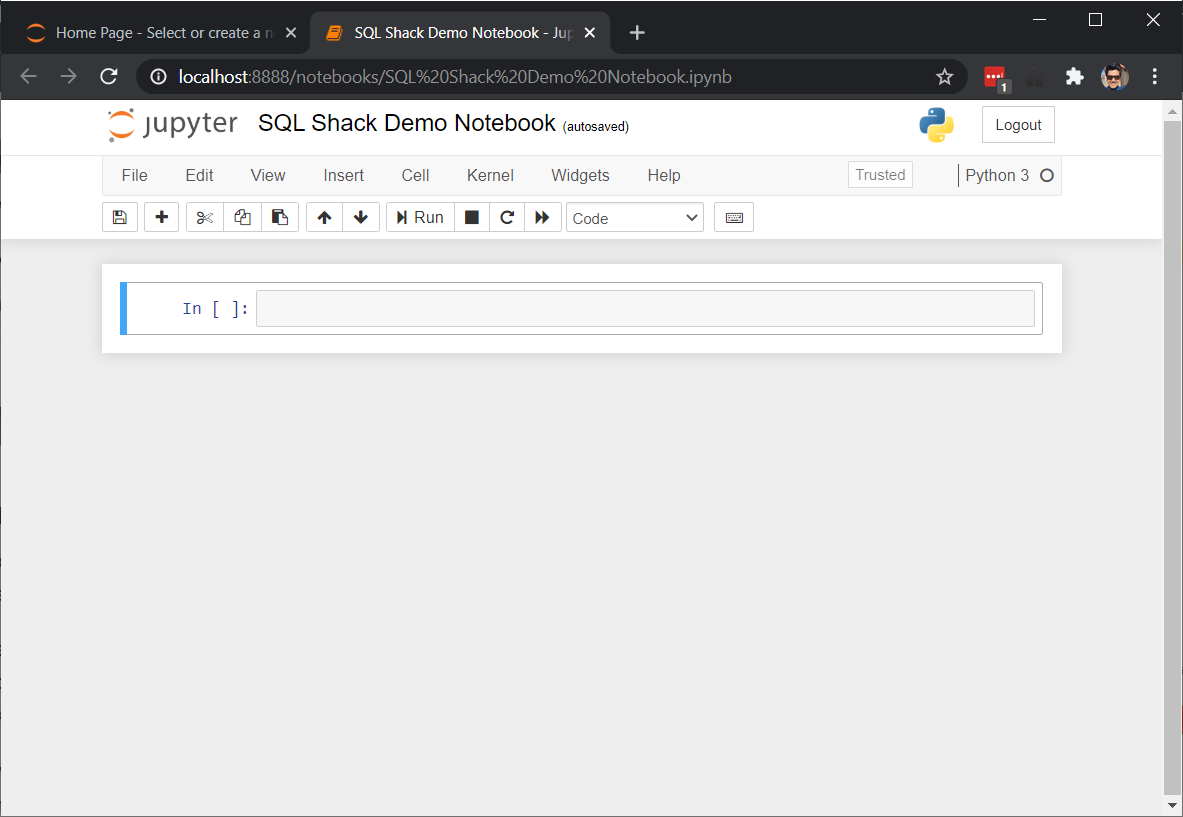
Task: Click into the empty code cell input
Action: [645, 309]
